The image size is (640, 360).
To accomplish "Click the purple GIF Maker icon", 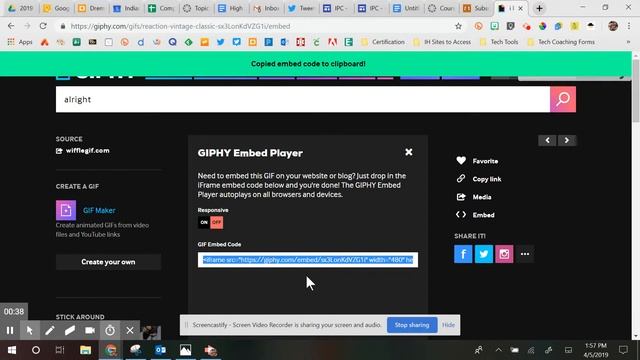I will [66, 210].
